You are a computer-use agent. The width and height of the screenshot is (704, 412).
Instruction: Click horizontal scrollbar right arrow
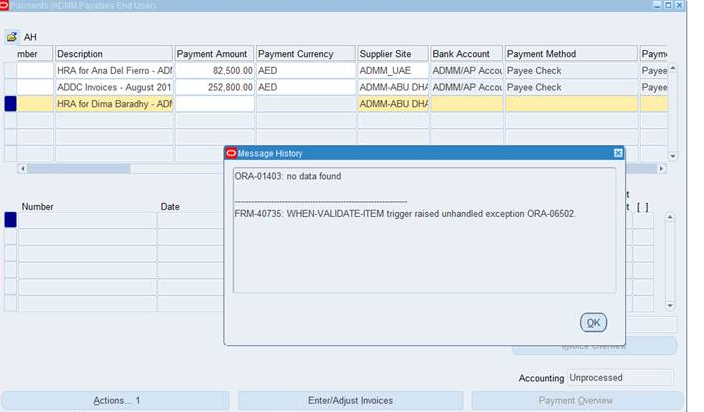pyautogui.click(x=661, y=169)
